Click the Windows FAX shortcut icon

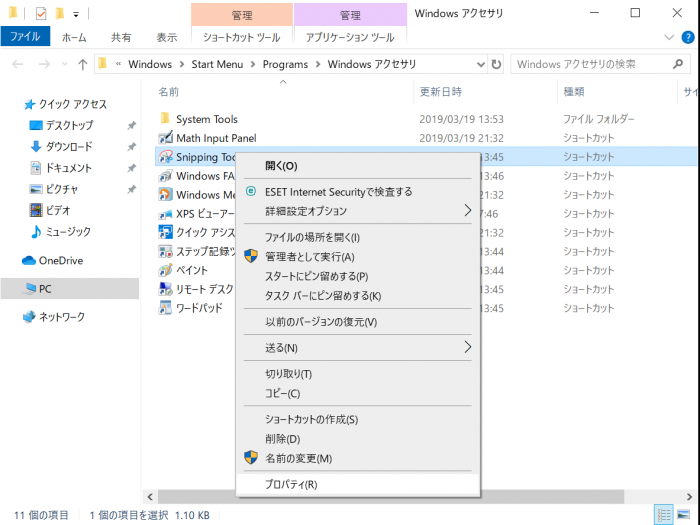[x=165, y=175]
